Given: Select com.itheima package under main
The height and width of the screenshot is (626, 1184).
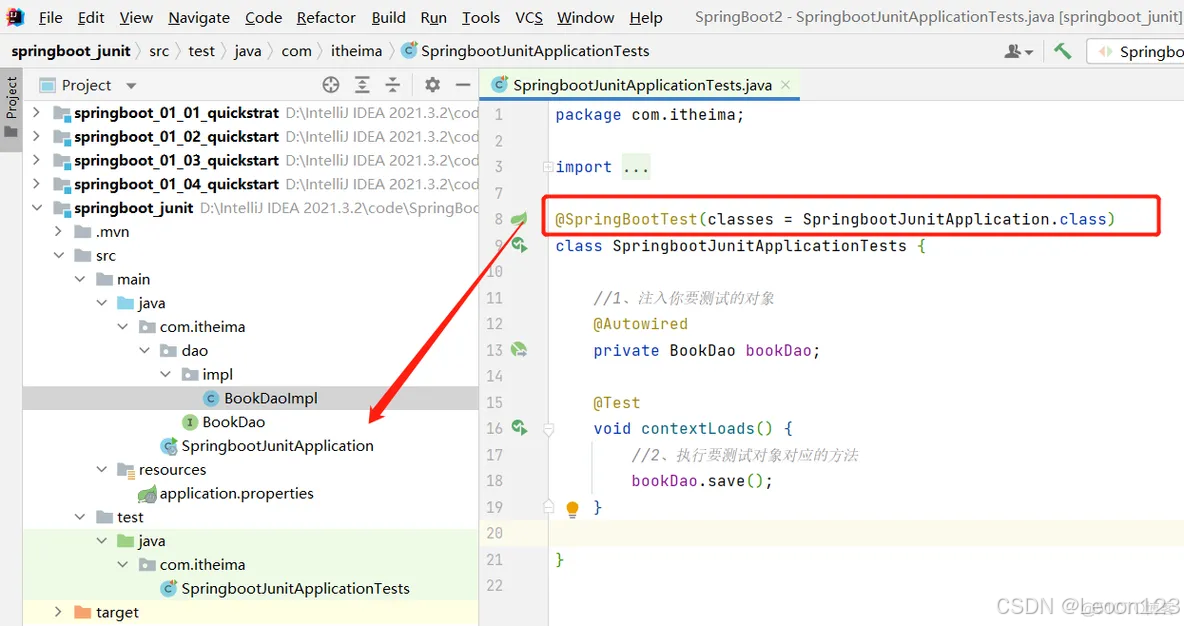Looking at the screenshot, I should (193, 326).
